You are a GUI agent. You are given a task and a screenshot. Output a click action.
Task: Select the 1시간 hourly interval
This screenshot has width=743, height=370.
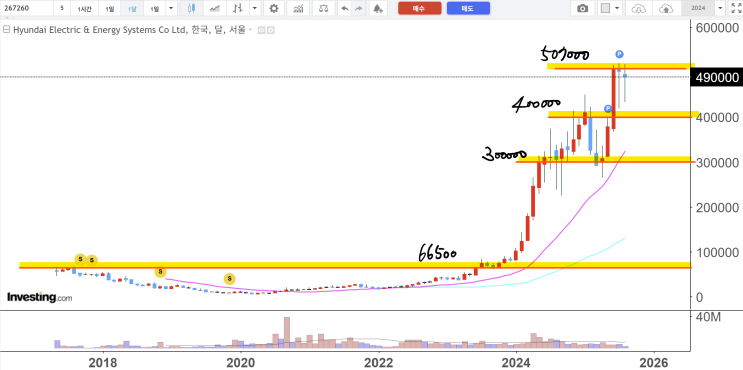pyautogui.click(x=85, y=9)
